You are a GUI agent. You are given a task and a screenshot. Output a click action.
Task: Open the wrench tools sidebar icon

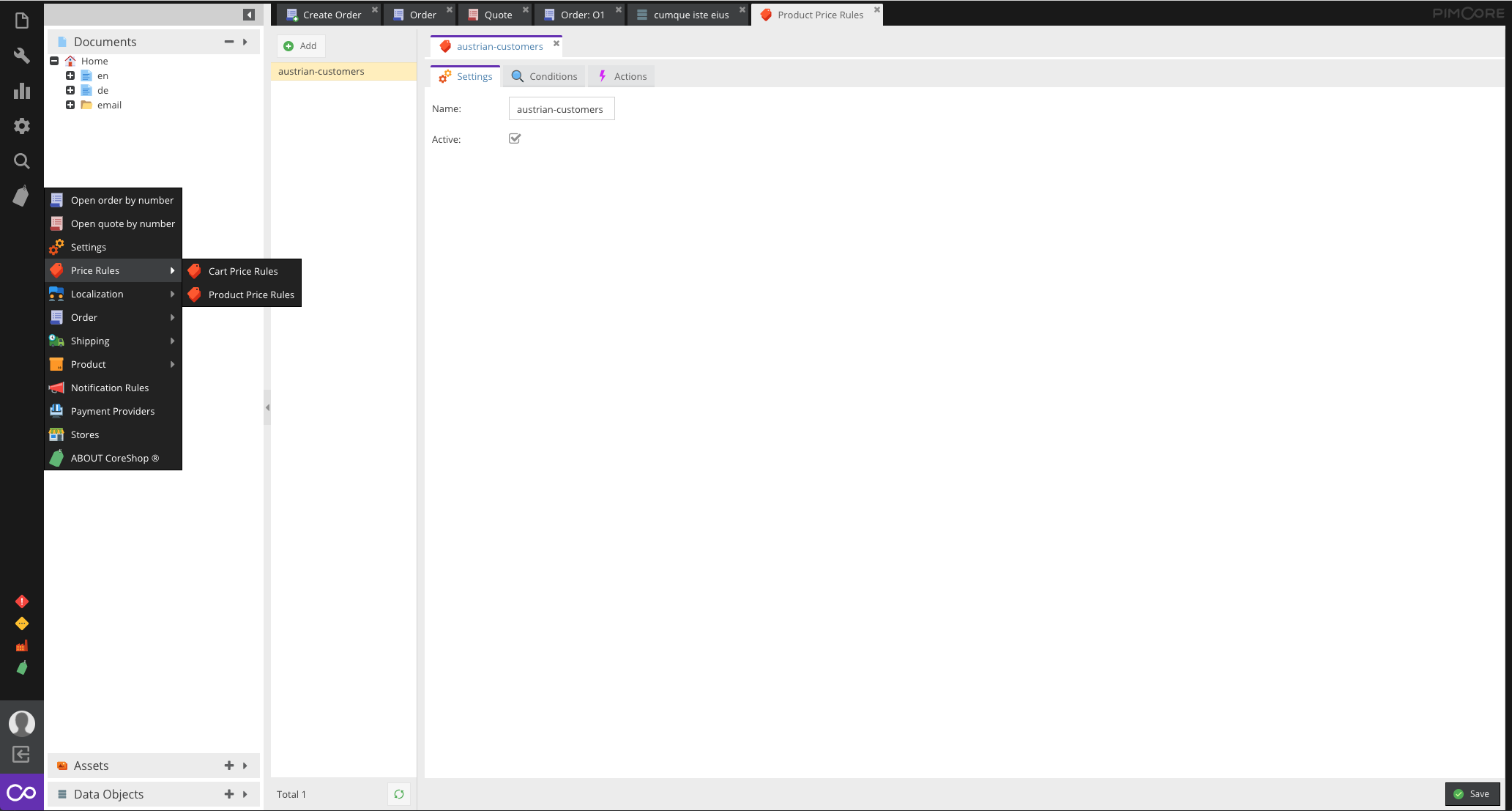pos(22,56)
